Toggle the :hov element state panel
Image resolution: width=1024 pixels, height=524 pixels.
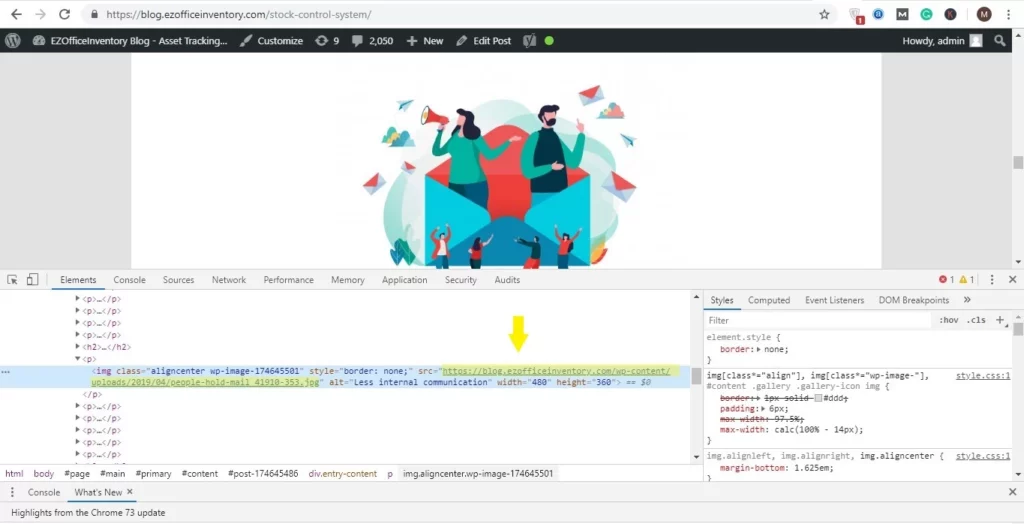pyautogui.click(x=949, y=321)
